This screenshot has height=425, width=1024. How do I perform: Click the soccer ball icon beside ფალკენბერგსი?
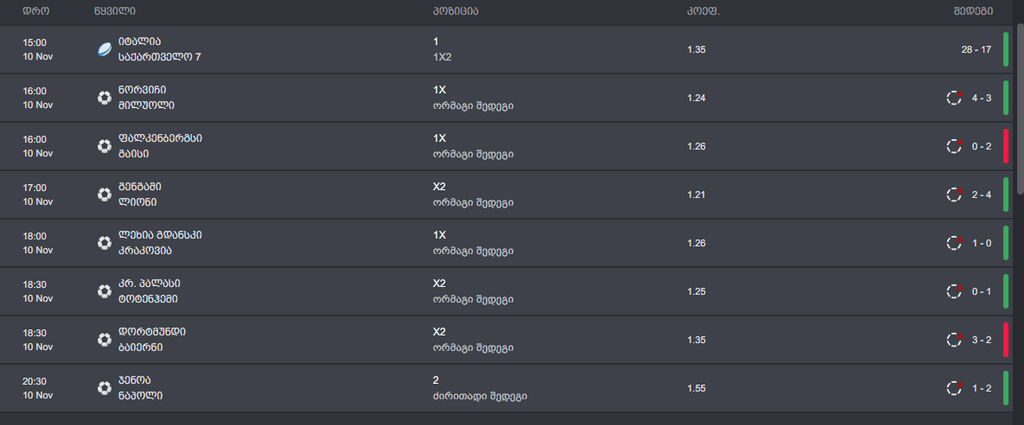click(104, 146)
